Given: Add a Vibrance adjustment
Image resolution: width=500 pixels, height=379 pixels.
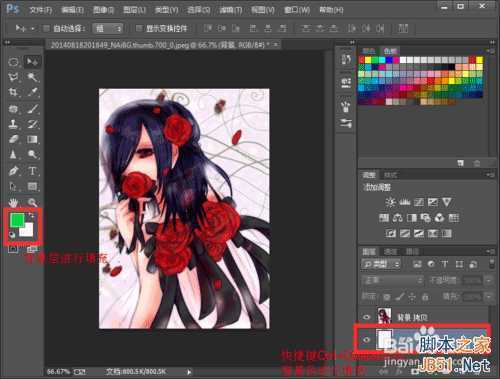Looking at the screenshot, I should click(x=447, y=202).
